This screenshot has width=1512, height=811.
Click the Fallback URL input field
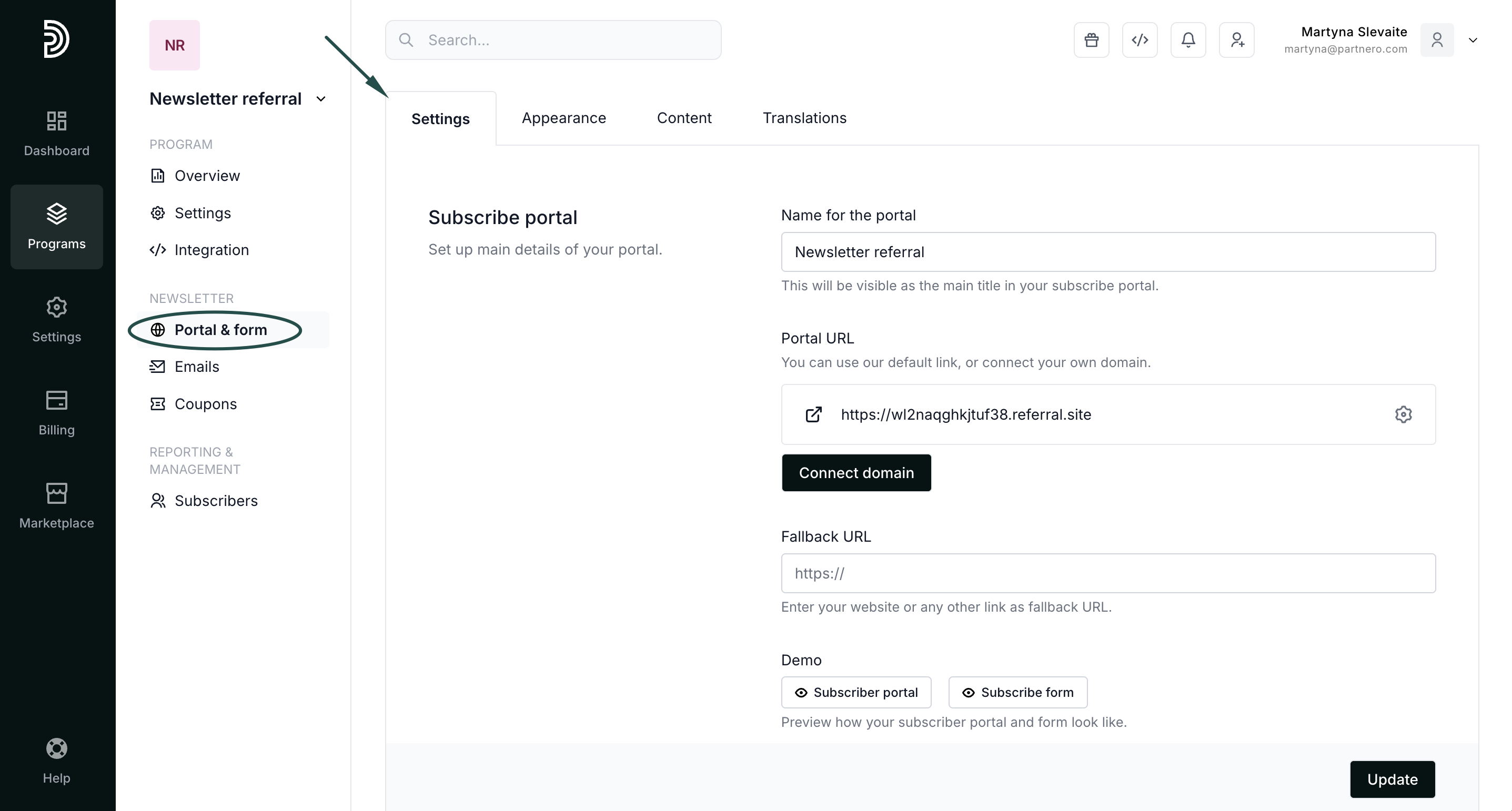pyautogui.click(x=1107, y=573)
